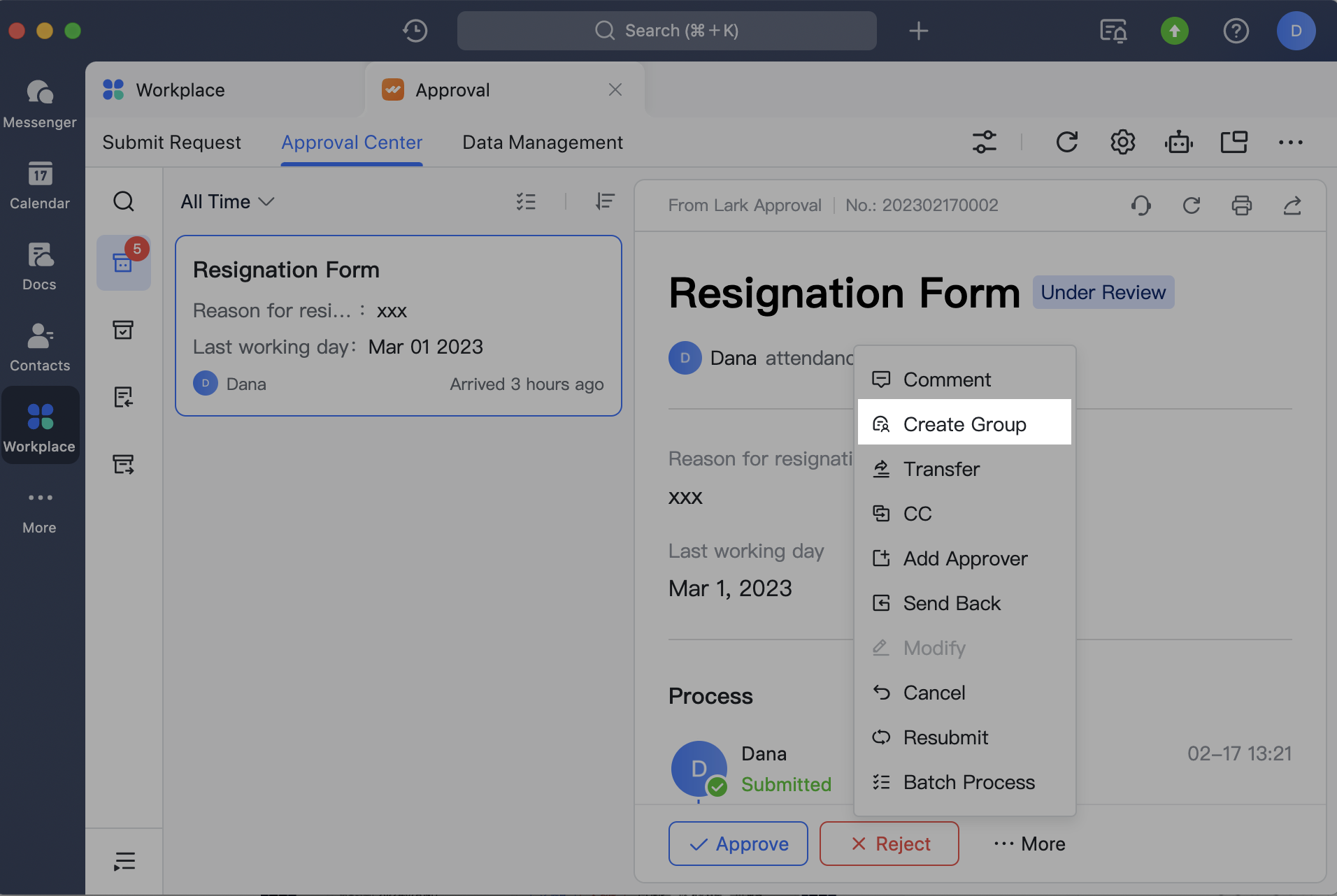
Task: Switch to the Data Management tab
Action: [x=542, y=143]
